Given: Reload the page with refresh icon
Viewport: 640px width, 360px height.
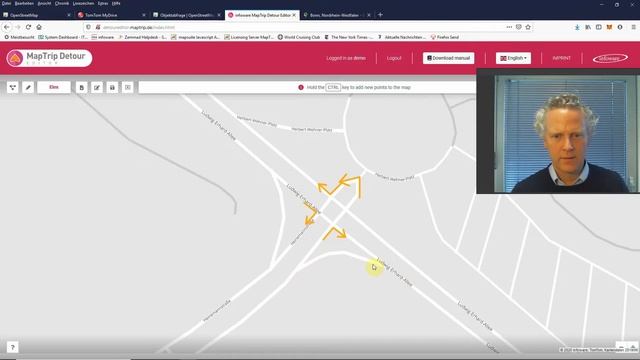Looking at the screenshot, I should (x=28, y=27).
